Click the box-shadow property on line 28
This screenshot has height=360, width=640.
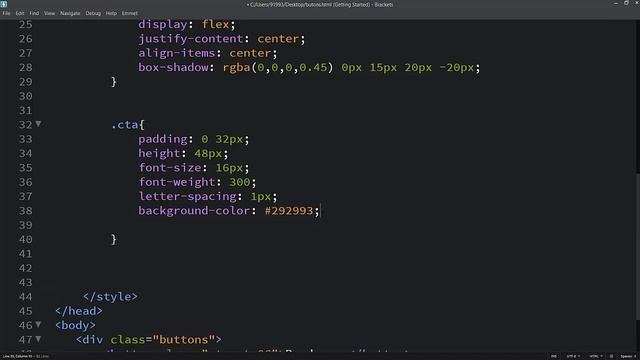(173, 67)
